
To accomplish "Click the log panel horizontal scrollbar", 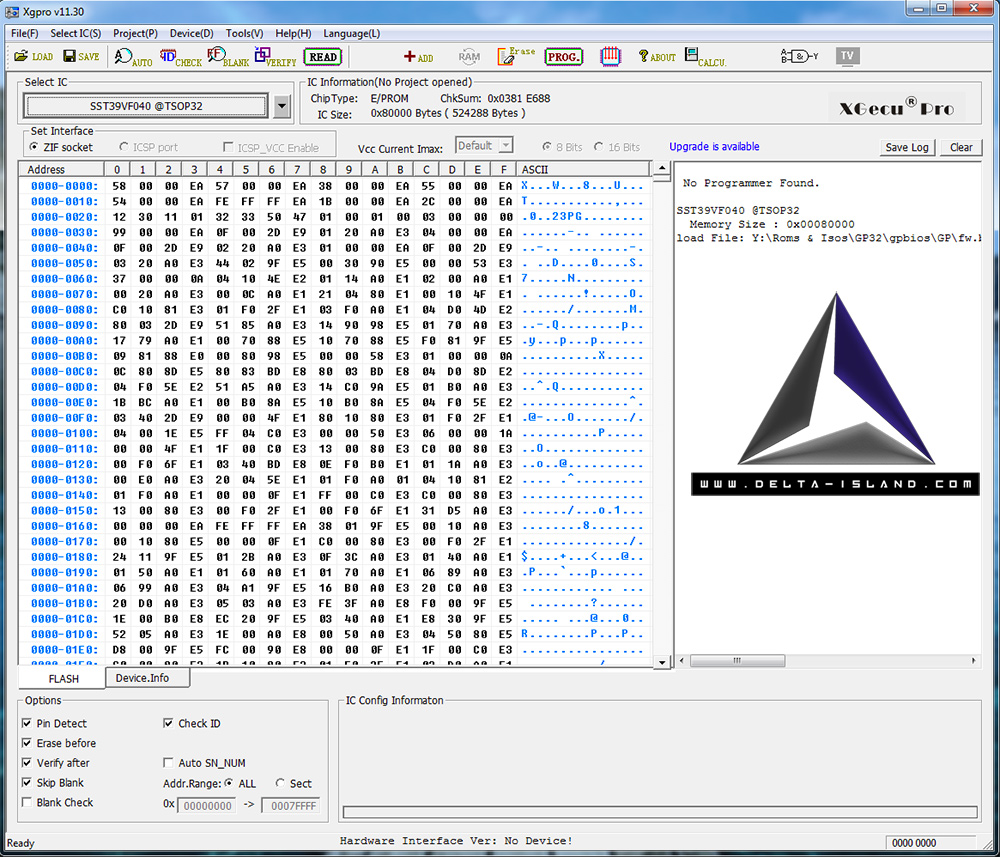I will [826, 662].
